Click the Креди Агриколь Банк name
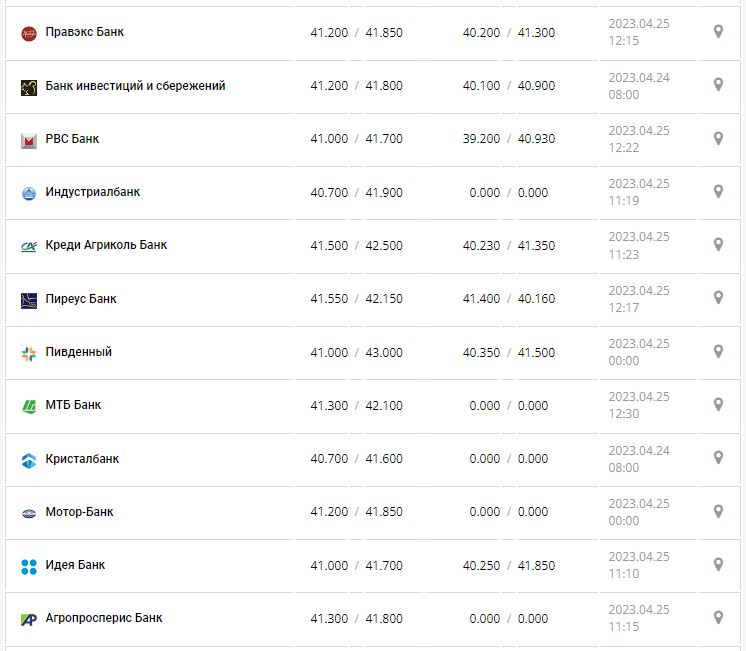 coord(106,245)
